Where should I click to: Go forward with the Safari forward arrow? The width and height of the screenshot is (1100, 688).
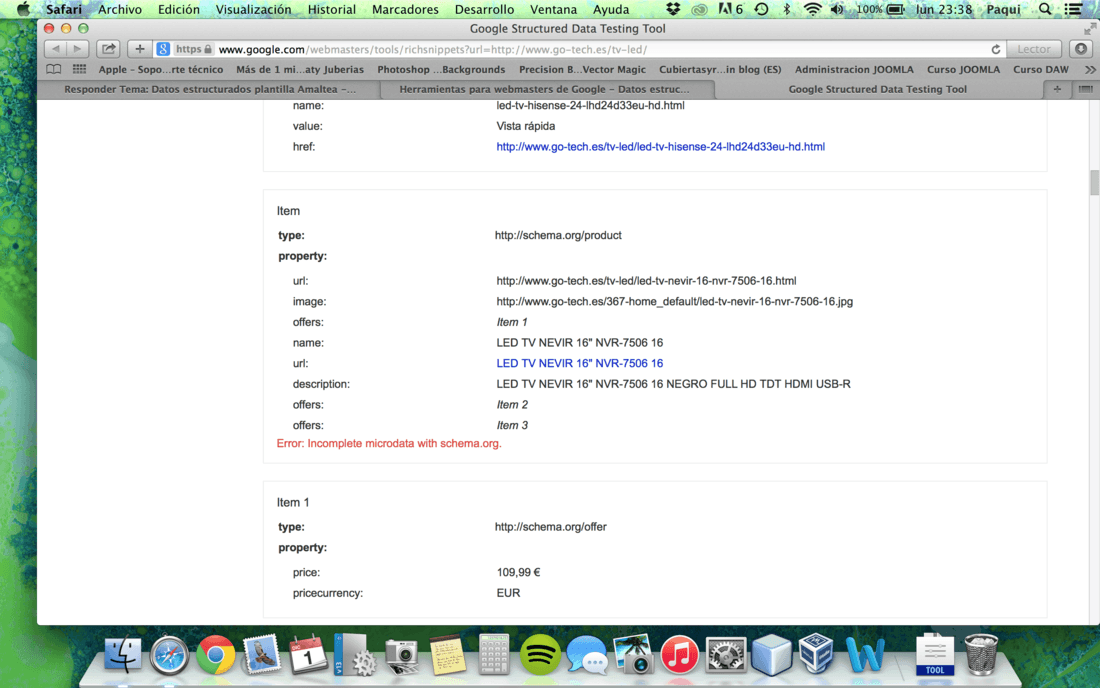click(78, 49)
